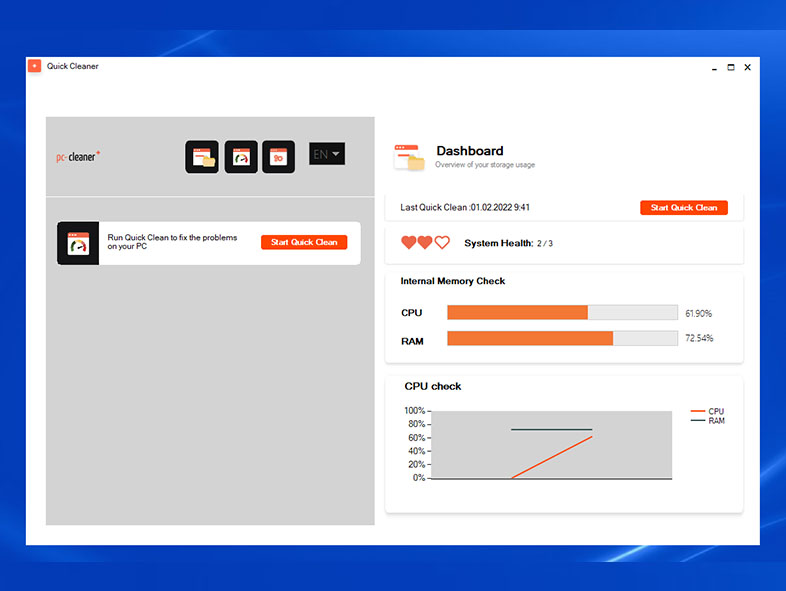Start Quick Clean from the left card
Image resolution: width=786 pixels, height=591 pixels.
[x=304, y=242]
